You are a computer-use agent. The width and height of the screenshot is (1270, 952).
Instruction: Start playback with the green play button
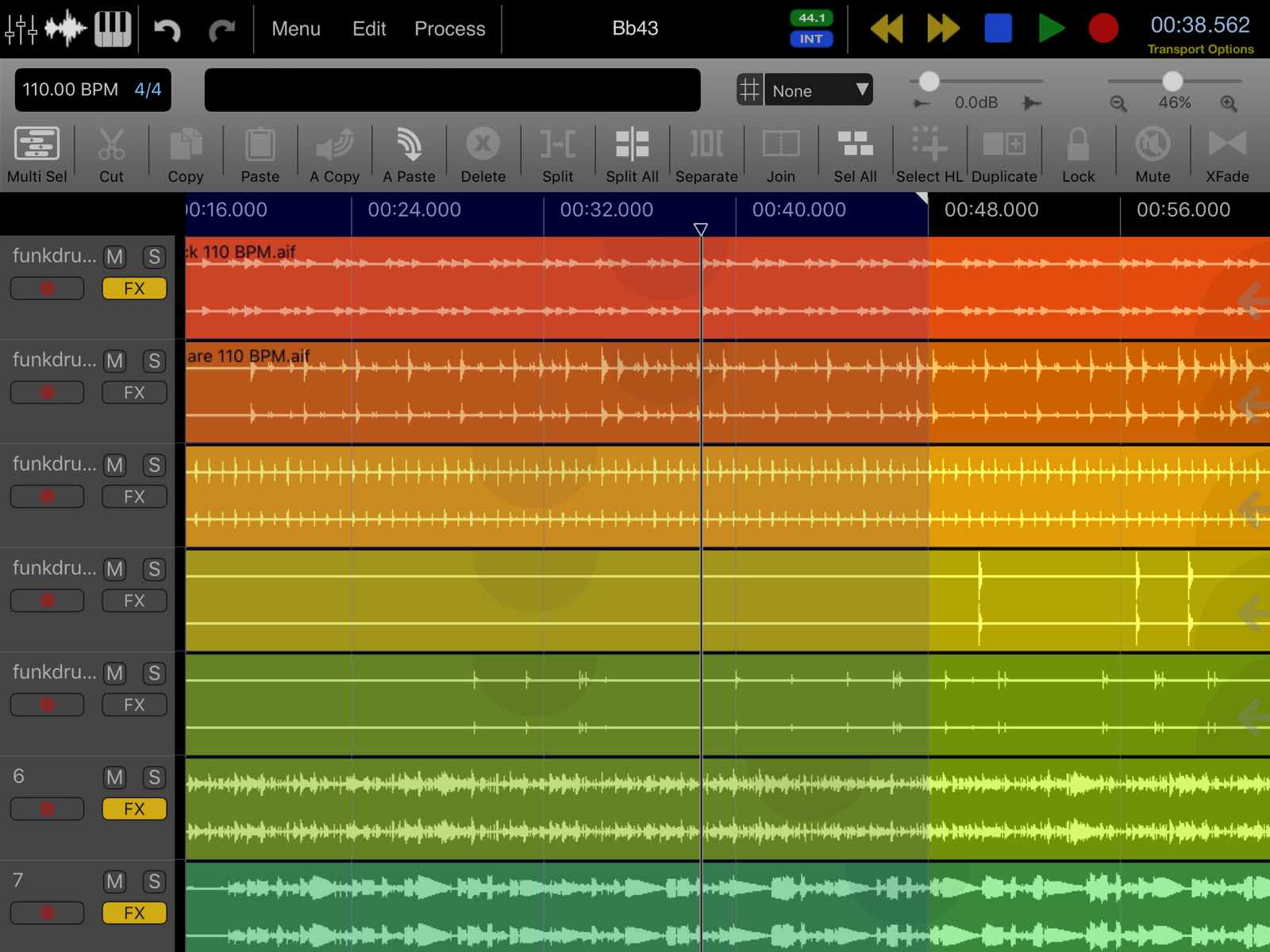[x=1052, y=29]
